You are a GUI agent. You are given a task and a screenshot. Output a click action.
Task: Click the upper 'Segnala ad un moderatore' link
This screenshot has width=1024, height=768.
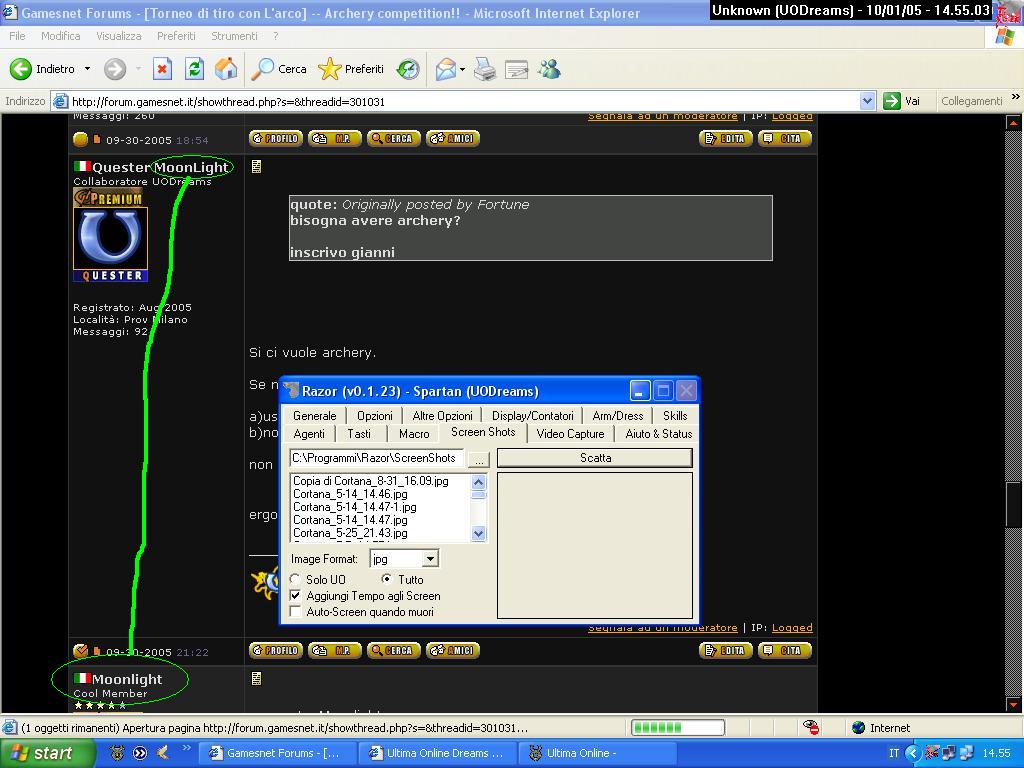pos(663,117)
